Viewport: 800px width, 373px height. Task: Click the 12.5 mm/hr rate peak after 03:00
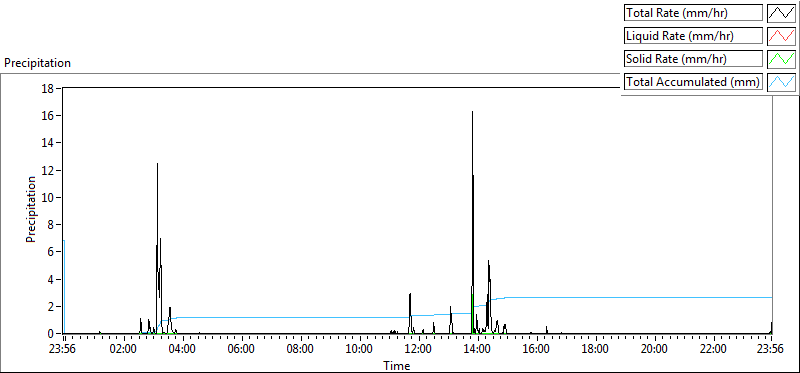tap(157, 164)
